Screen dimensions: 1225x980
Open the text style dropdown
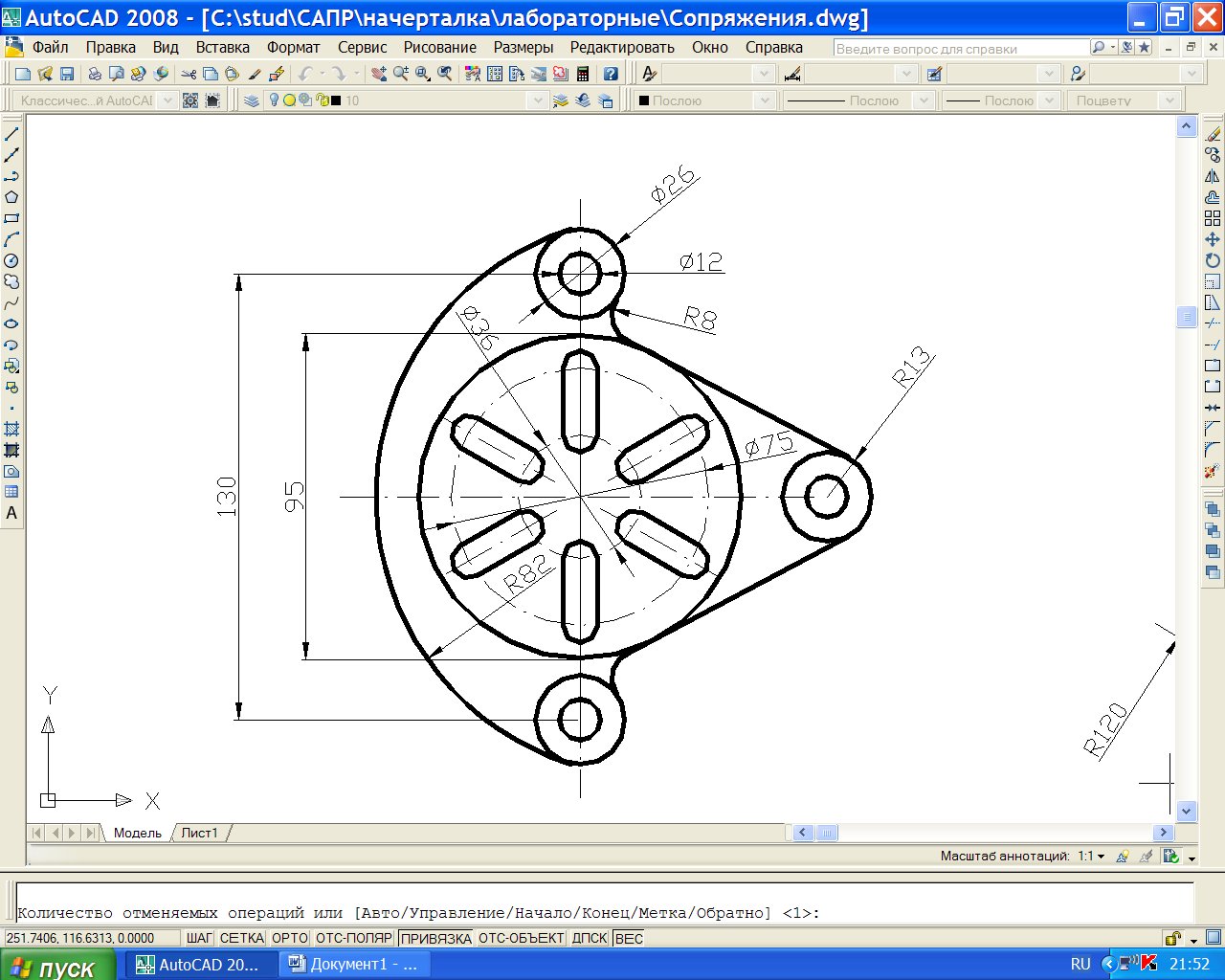click(763, 74)
